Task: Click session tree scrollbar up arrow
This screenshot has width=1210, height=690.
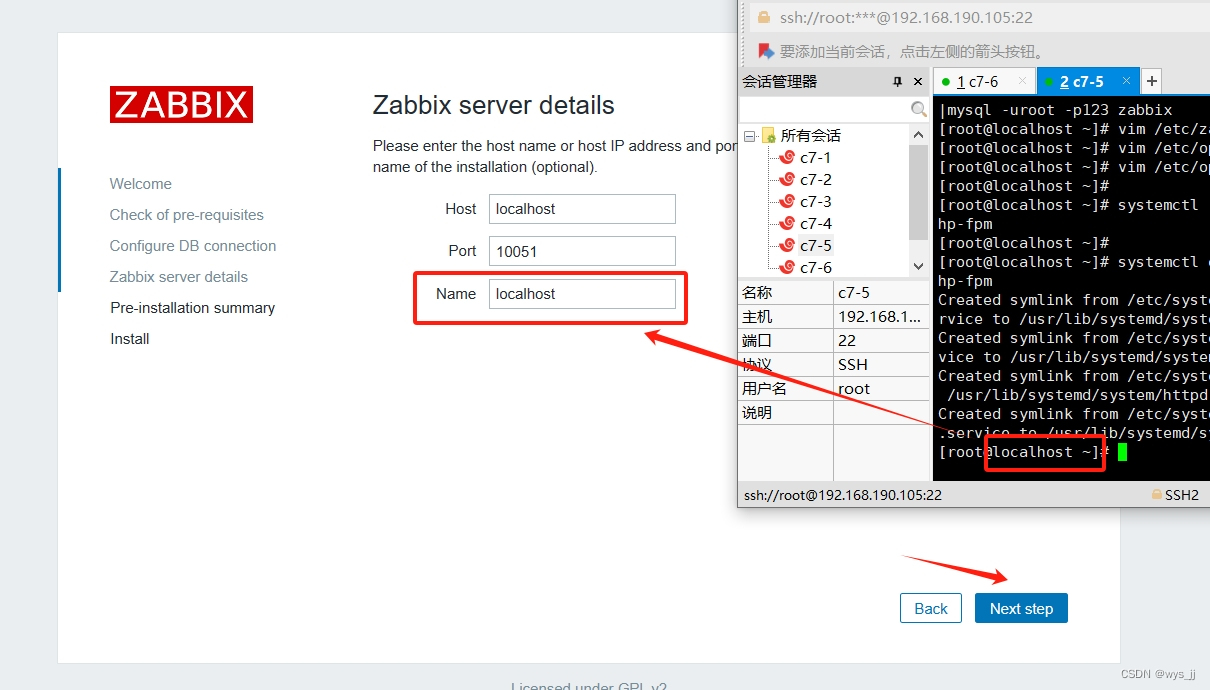Action: pyautogui.click(x=918, y=134)
